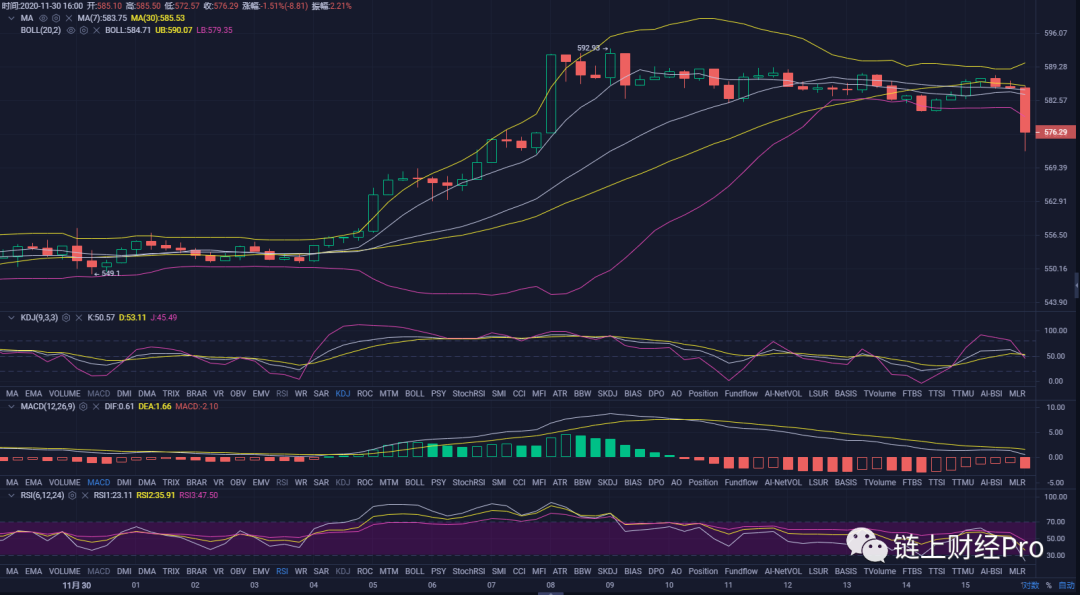Image resolution: width=1080 pixels, height=595 pixels.
Task: Collapse the MA indicator list chevron
Action: pos(9,18)
